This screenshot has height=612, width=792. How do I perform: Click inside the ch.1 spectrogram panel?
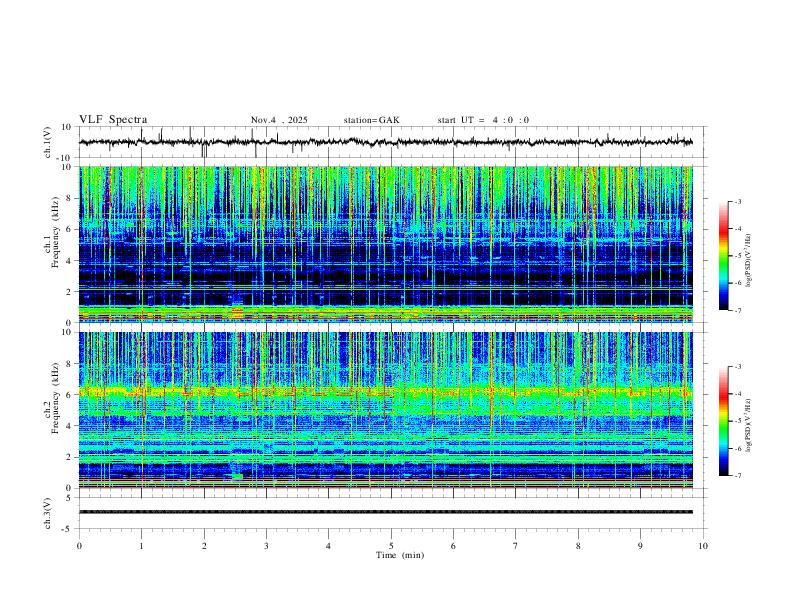pyautogui.click(x=385, y=244)
